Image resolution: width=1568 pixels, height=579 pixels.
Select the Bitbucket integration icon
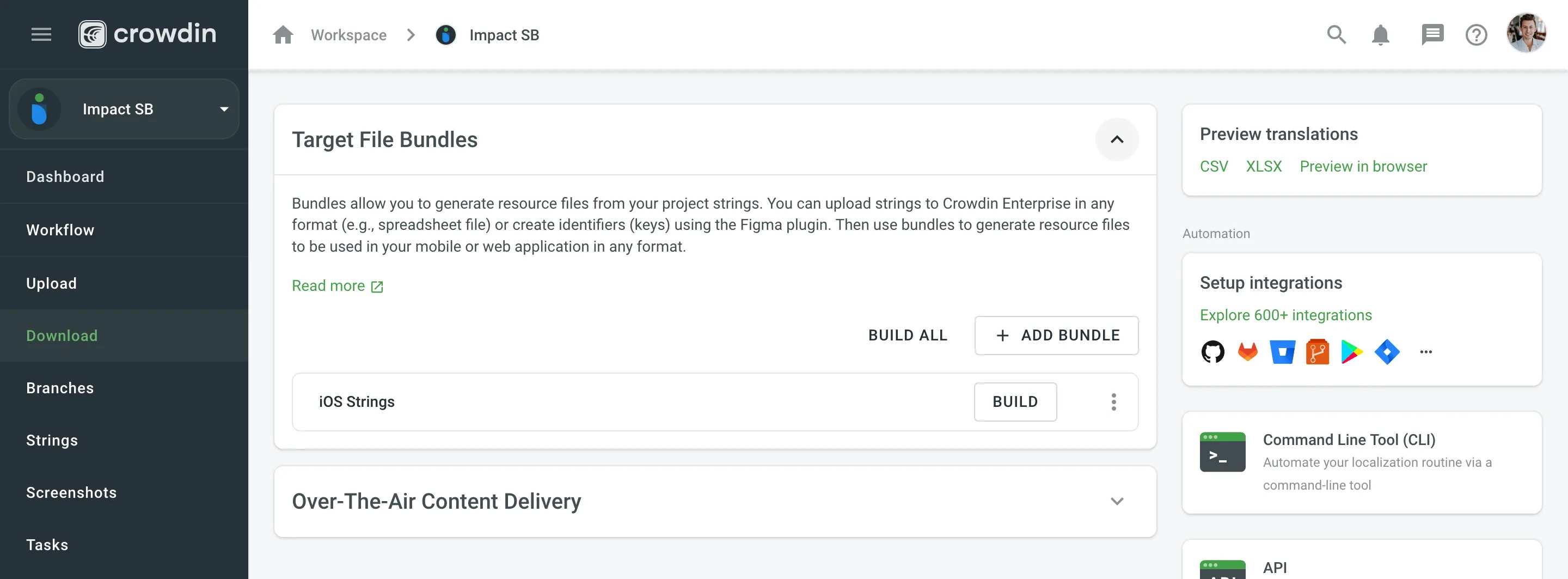[x=1282, y=352]
